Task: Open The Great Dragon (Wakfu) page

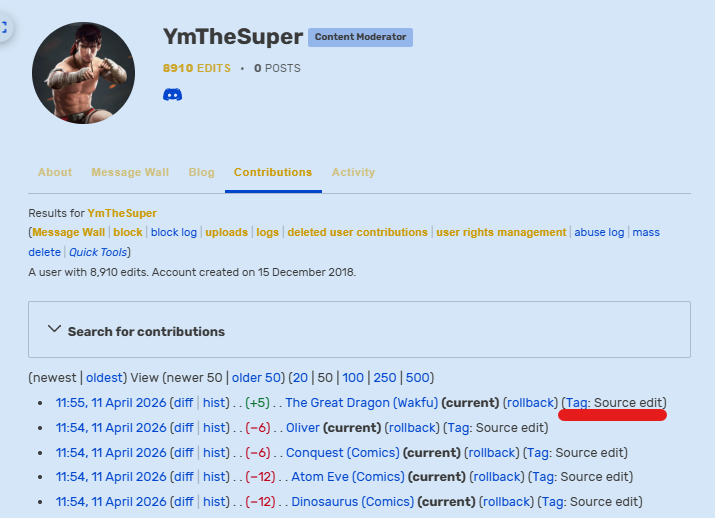Action: click(362, 403)
